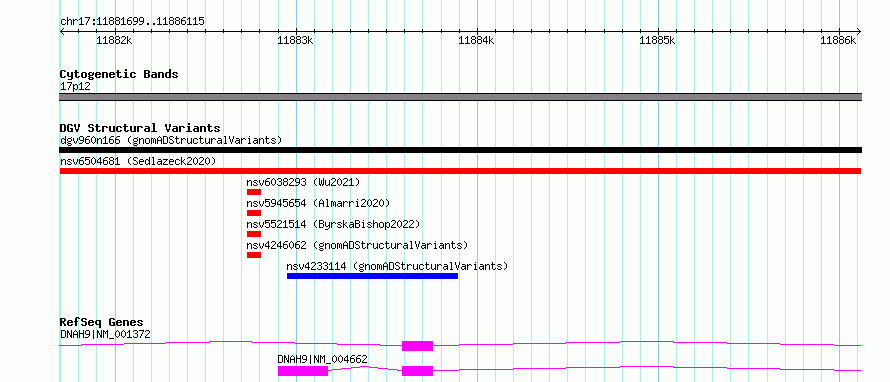Click the DNAH9|NM_004662 gene label

(322, 359)
